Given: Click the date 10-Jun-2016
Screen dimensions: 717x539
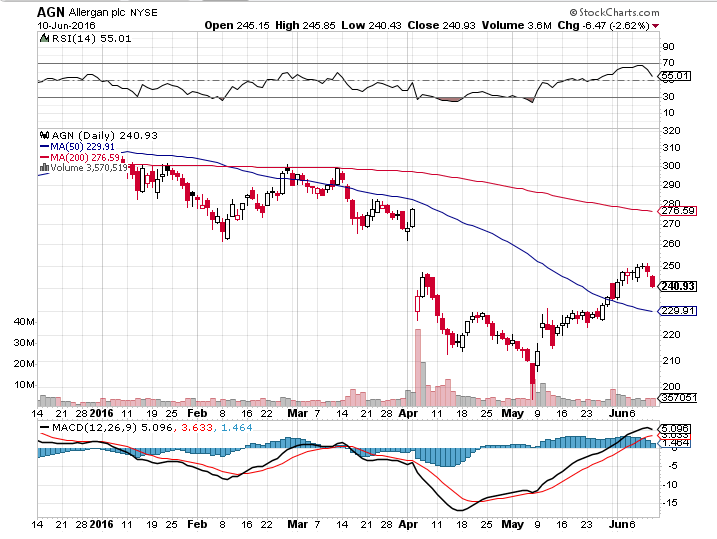Looking at the screenshot, I should (66, 26).
